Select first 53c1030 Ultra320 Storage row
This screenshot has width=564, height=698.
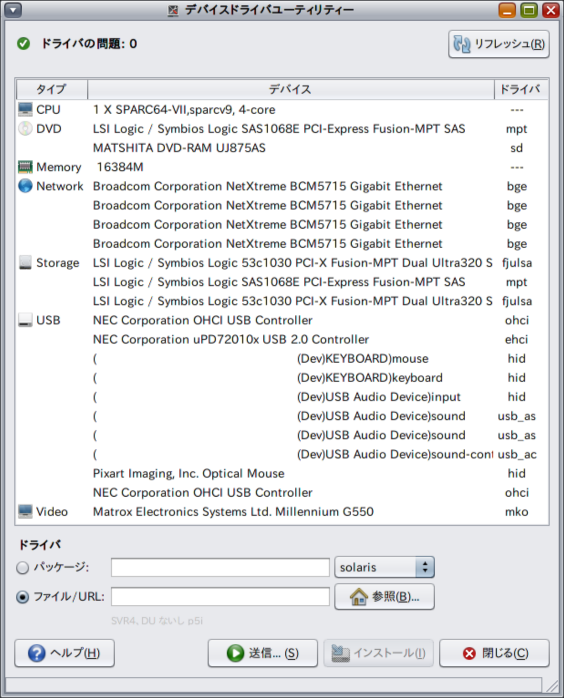tap(282, 263)
